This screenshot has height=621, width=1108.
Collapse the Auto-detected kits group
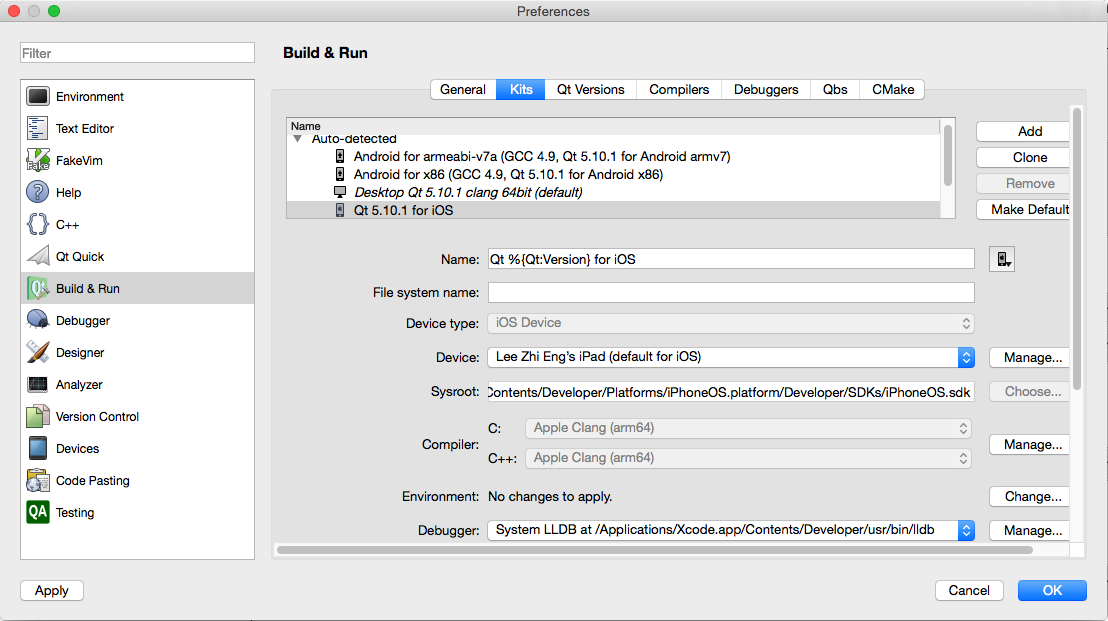point(297,139)
